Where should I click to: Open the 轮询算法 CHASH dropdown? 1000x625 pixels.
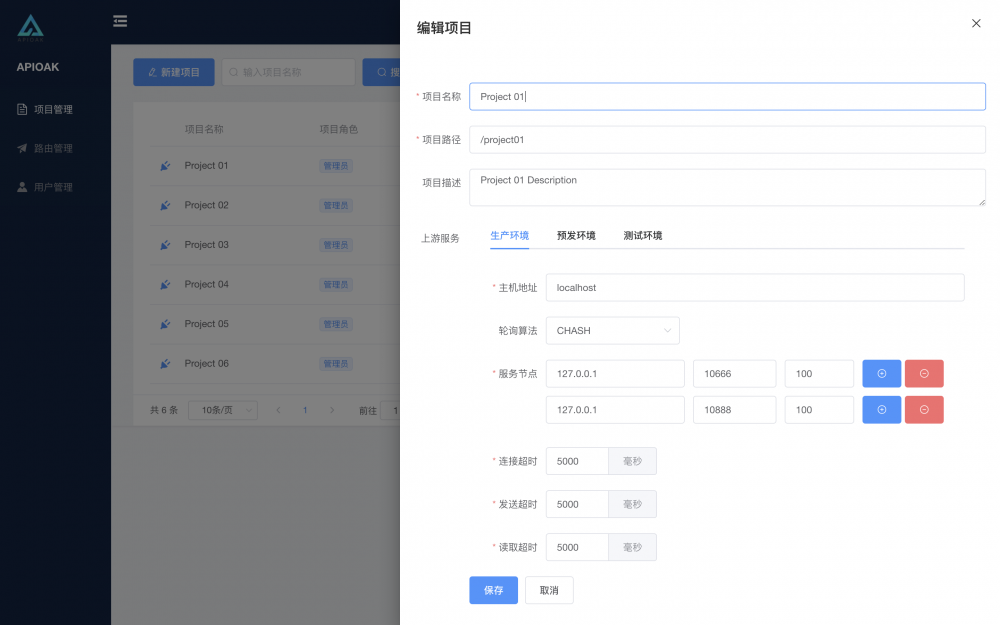pyautogui.click(x=612, y=330)
